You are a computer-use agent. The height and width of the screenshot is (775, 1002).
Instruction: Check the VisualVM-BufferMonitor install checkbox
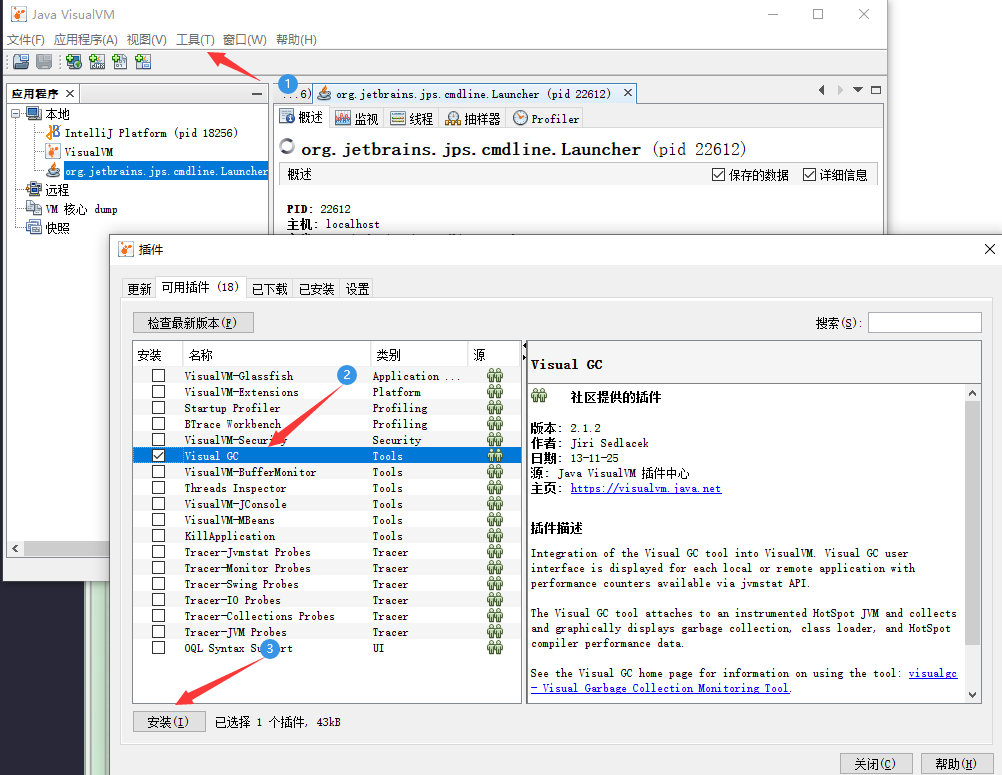158,472
